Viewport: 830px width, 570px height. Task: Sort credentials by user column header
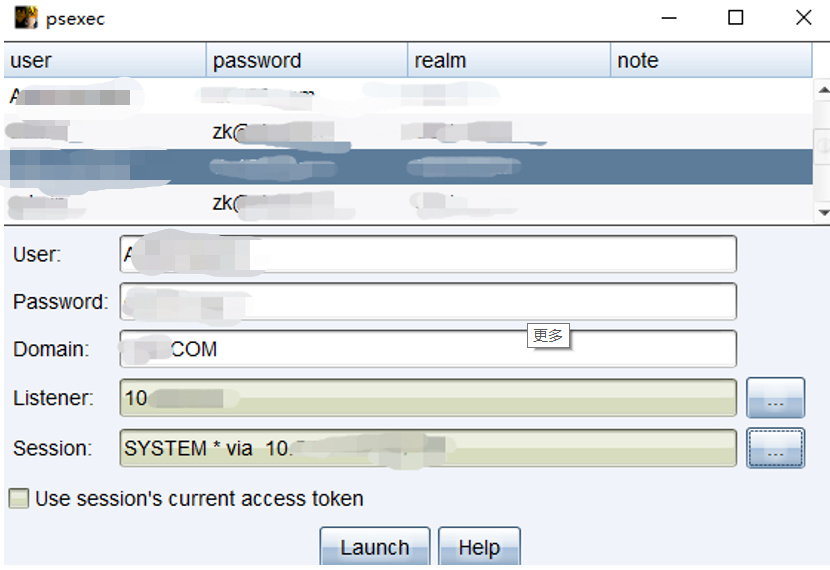105,60
